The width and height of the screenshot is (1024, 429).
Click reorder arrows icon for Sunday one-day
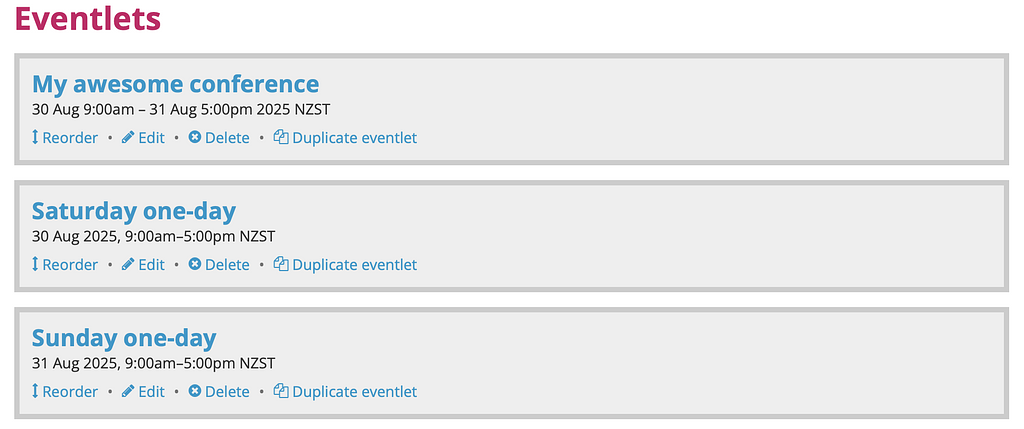point(35,391)
